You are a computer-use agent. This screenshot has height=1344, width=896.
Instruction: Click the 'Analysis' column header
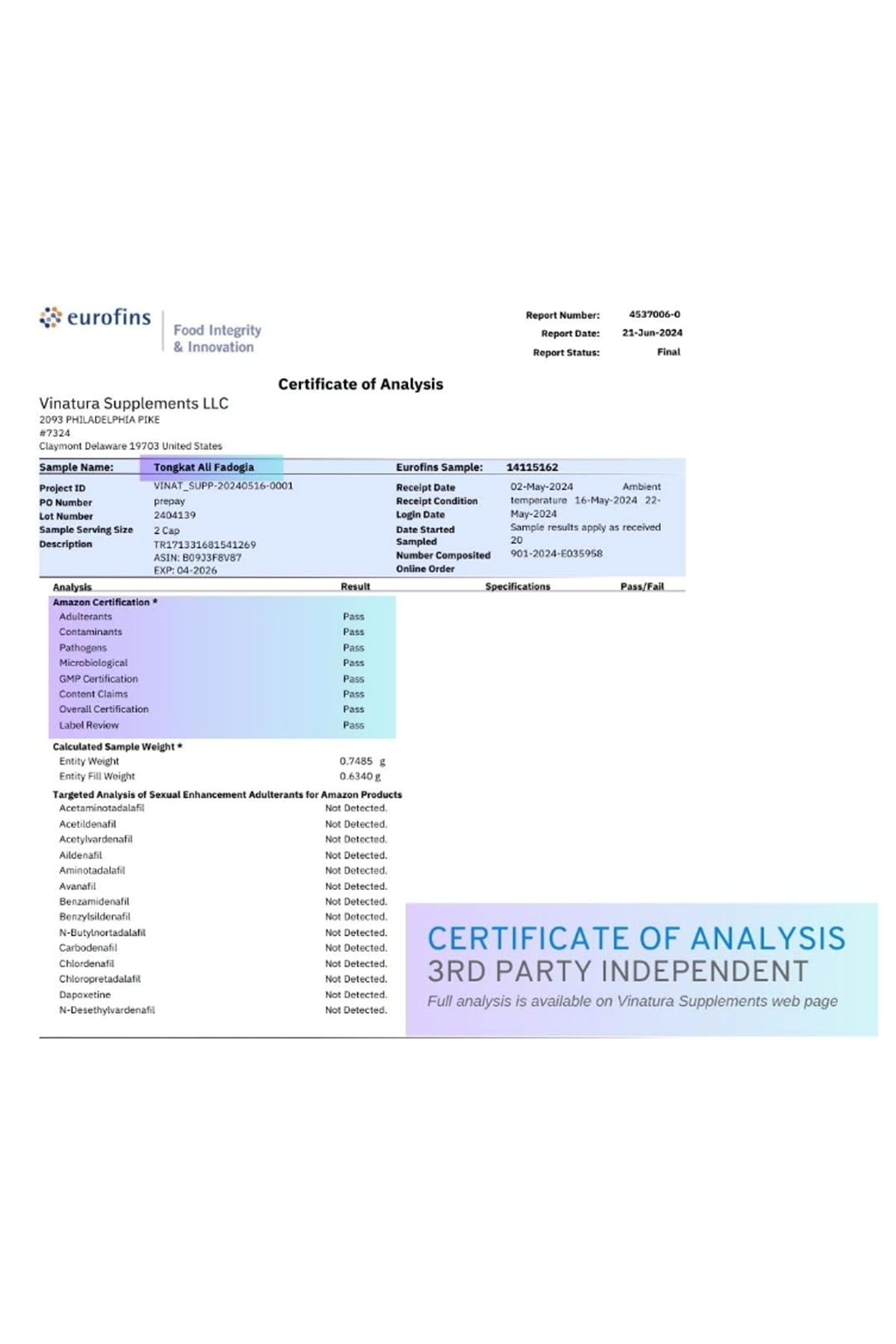pyautogui.click(x=72, y=587)
